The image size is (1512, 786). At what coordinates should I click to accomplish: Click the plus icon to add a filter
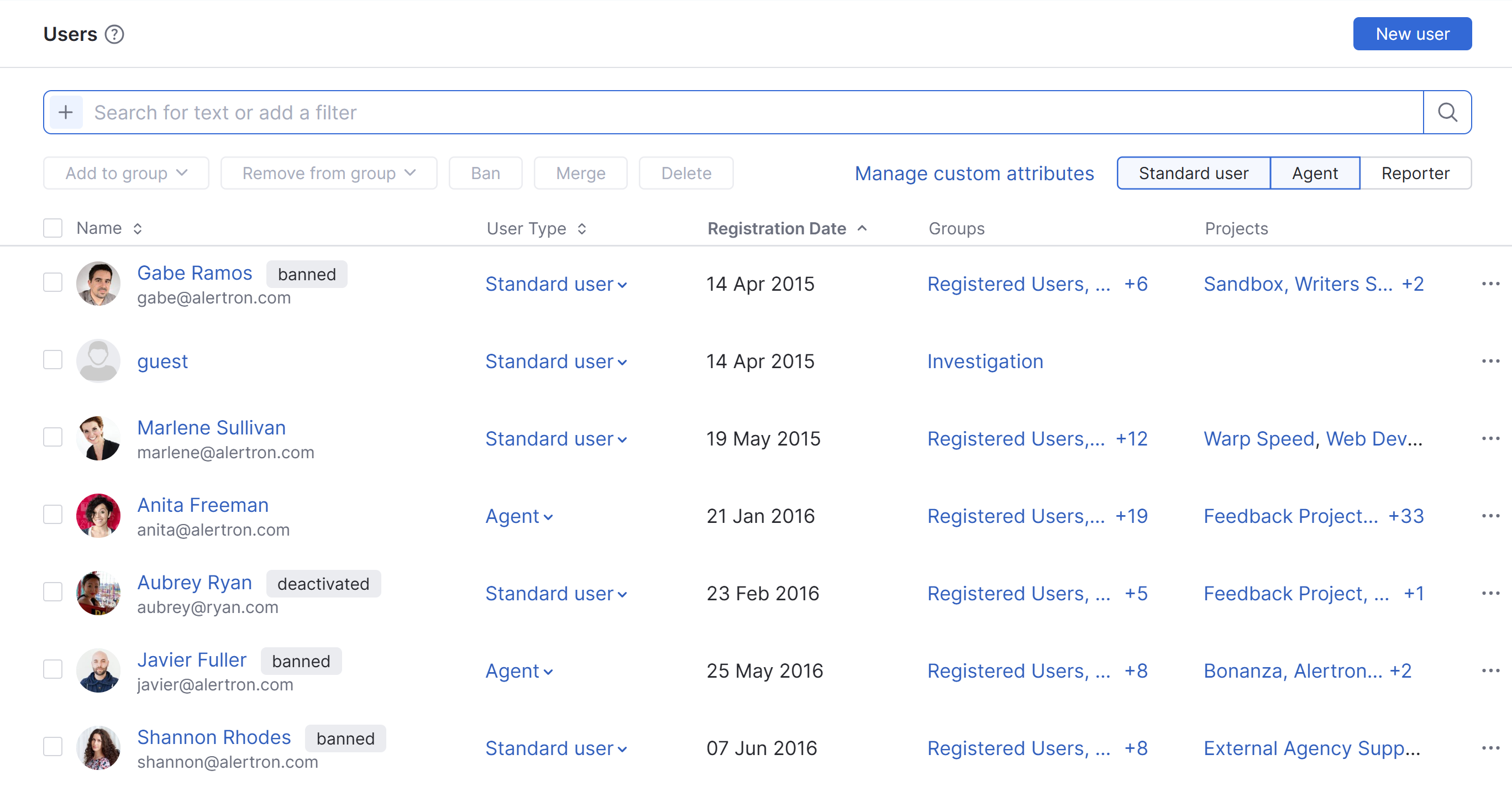click(x=66, y=112)
